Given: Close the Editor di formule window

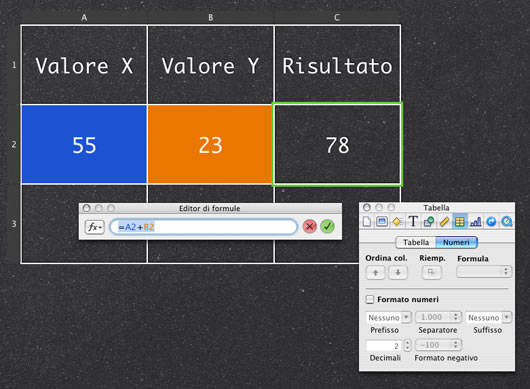Looking at the screenshot, I should (87, 208).
